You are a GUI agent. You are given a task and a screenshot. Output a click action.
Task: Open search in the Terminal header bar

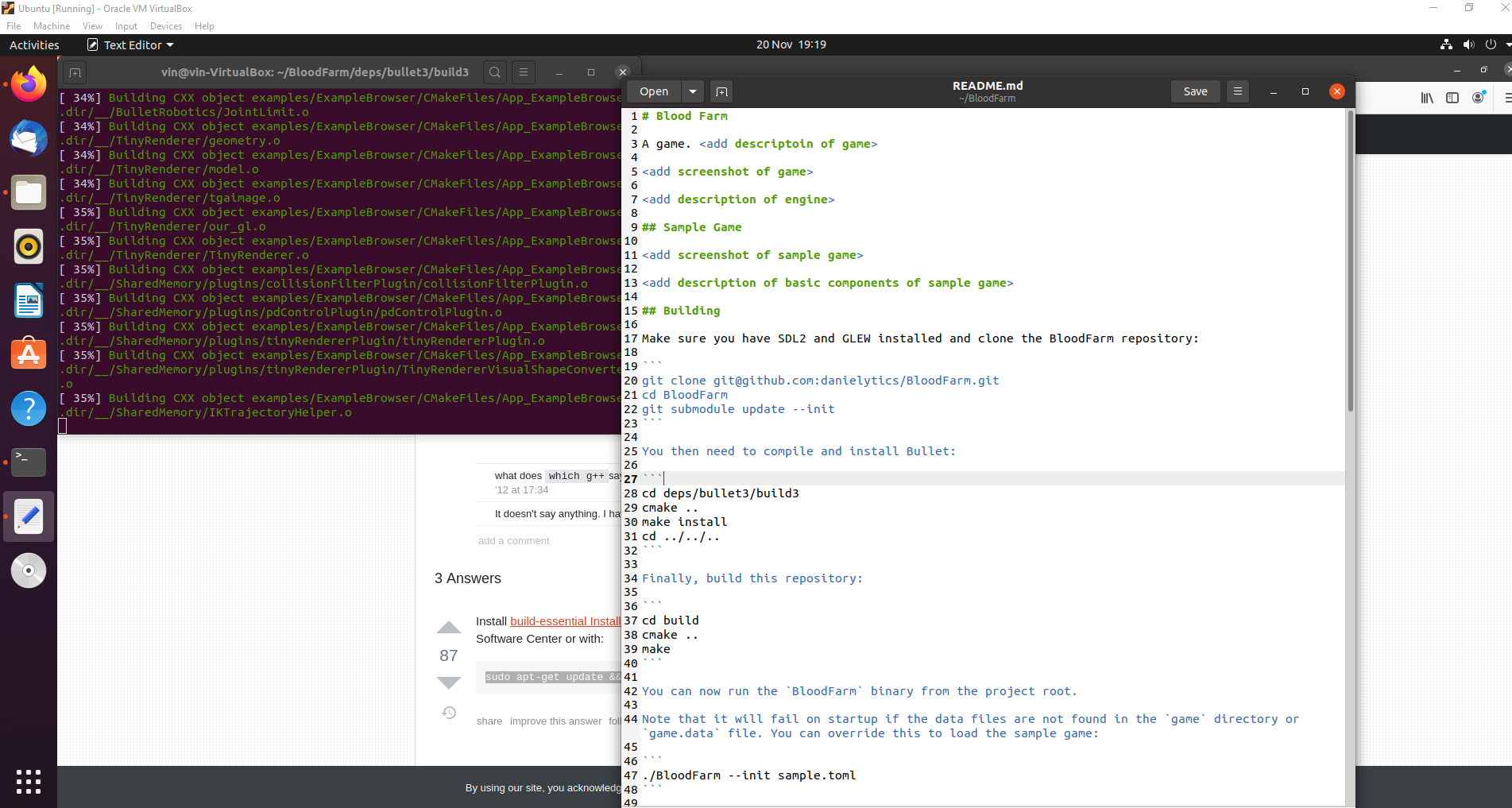coord(495,72)
